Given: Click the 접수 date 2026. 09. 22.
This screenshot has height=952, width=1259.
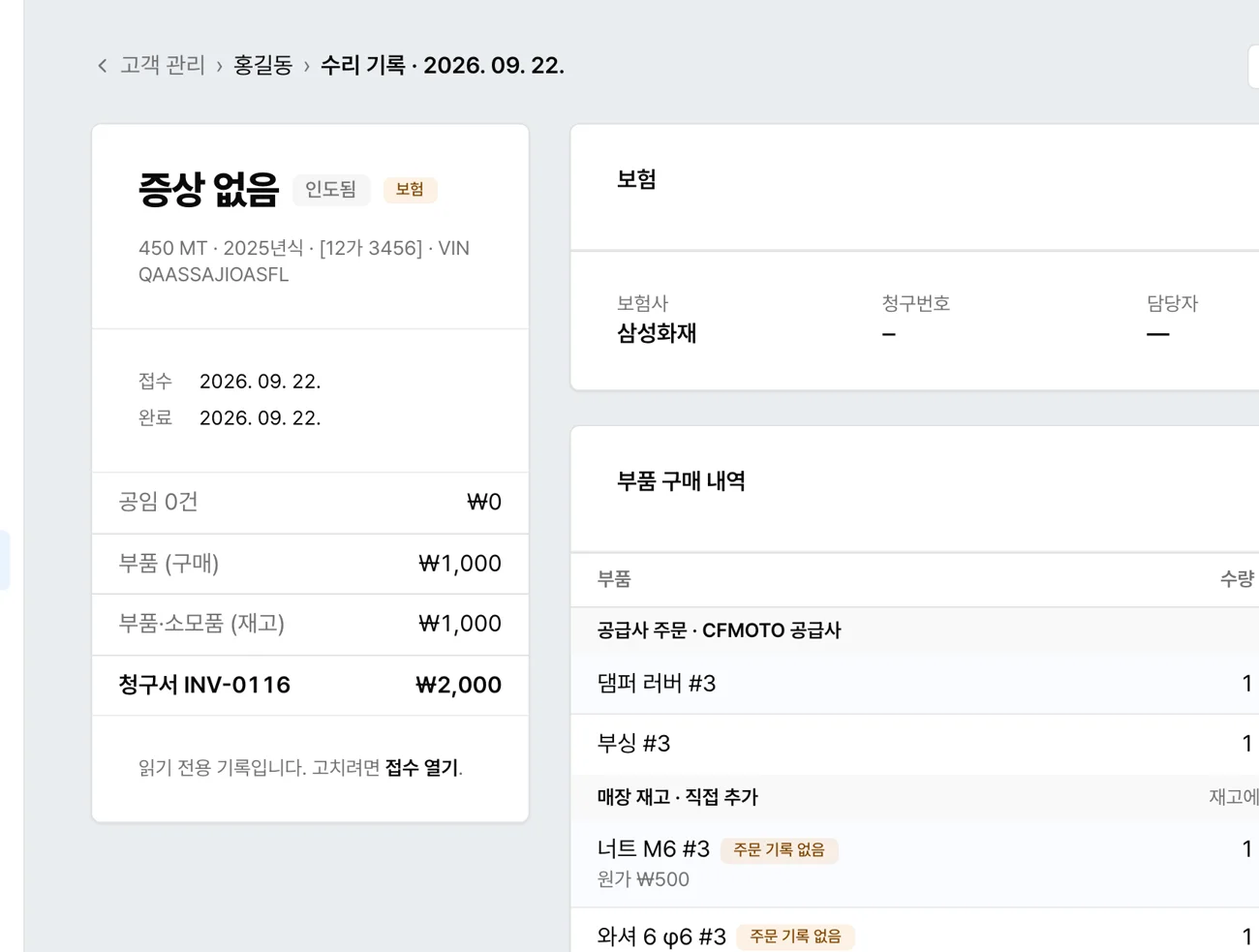Looking at the screenshot, I should tap(260, 382).
